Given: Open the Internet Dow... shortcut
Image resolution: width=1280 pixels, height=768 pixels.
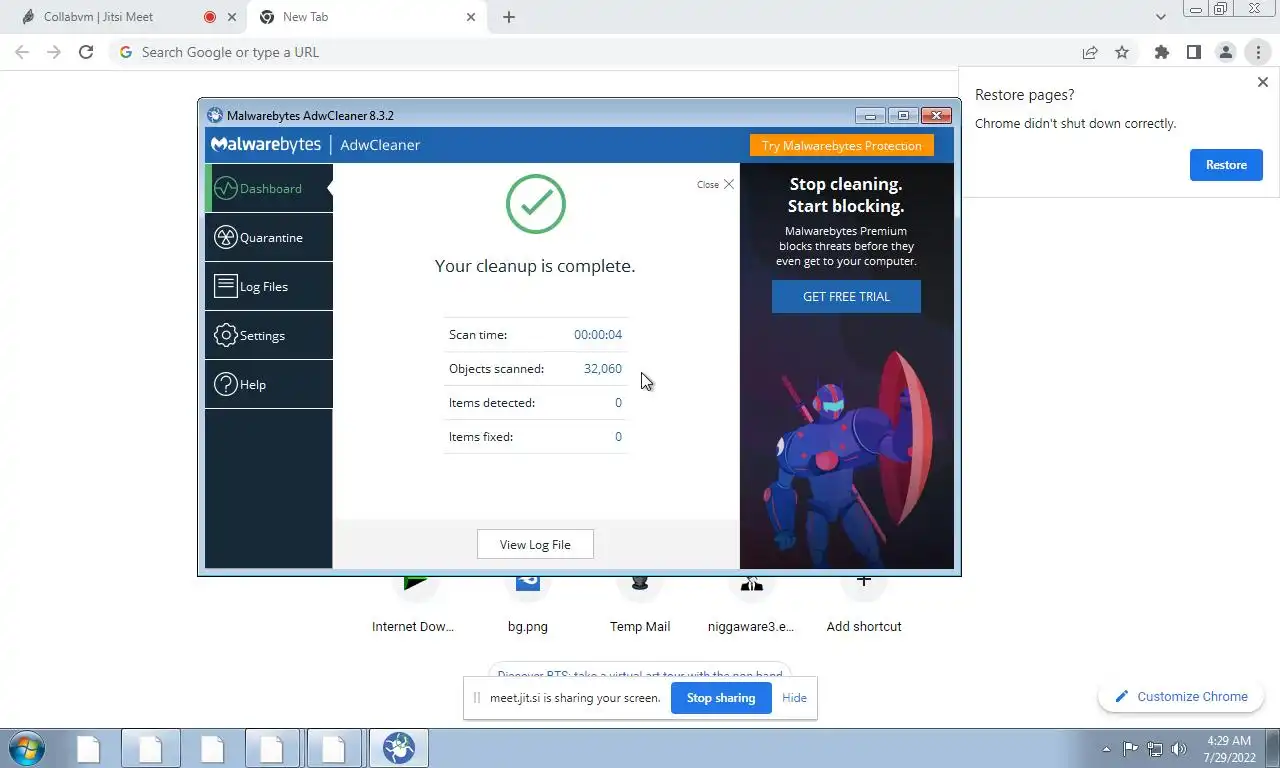Looking at the screenshot, I should [x=414, y=605].
